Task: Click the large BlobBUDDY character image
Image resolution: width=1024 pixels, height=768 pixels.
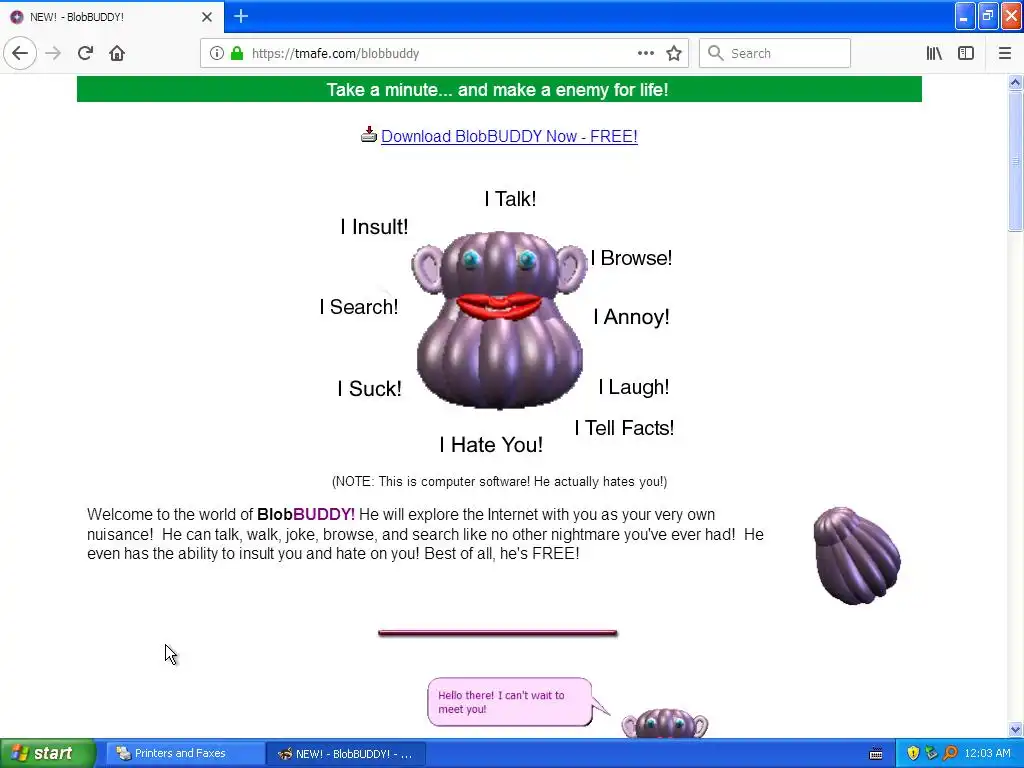Action: tap(500, 320)
